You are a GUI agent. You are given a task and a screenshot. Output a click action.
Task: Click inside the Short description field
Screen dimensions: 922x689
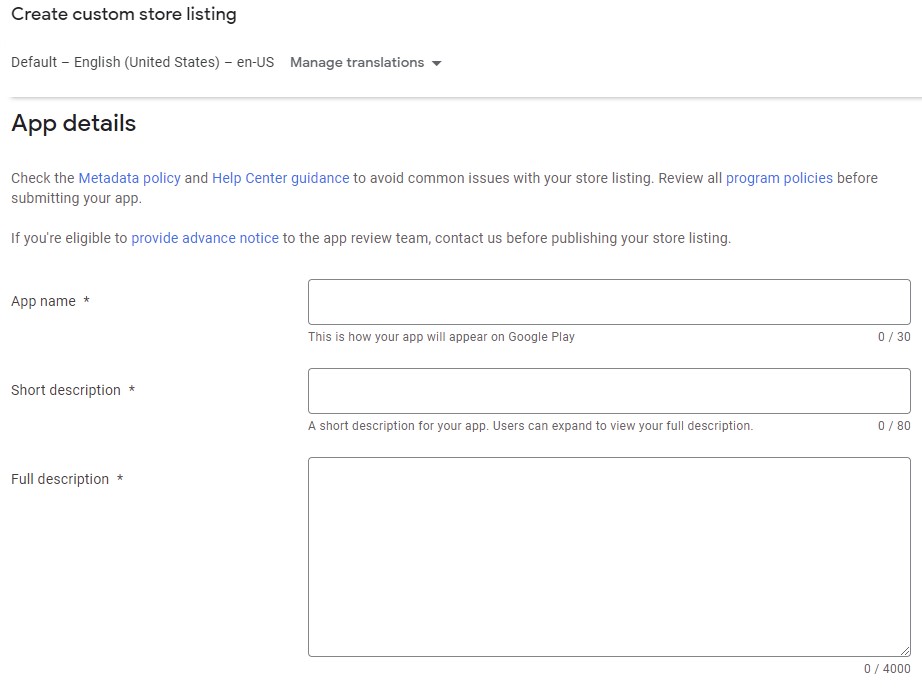(608, 390)
